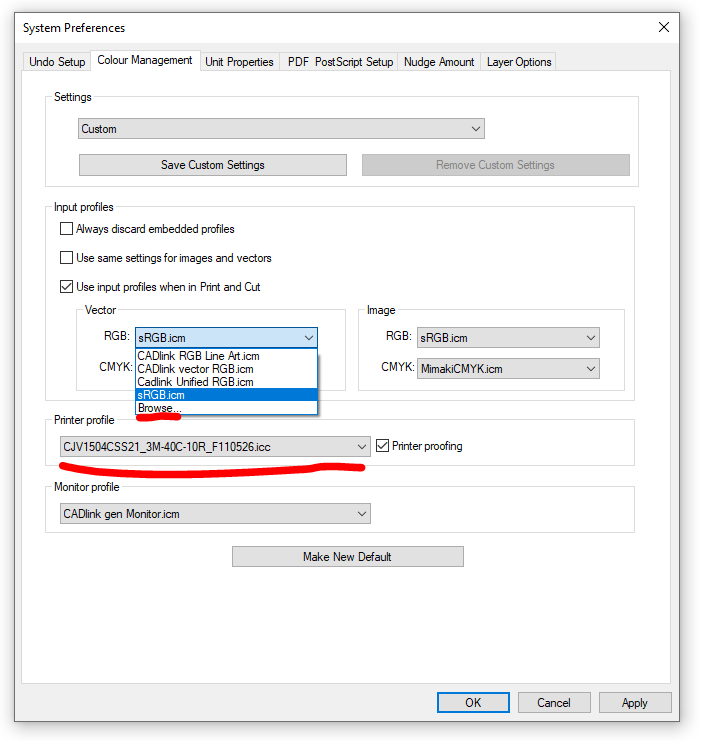This screenshot has width=701, height=741.
Task: Click the Apply button
Action: (635, 703)
